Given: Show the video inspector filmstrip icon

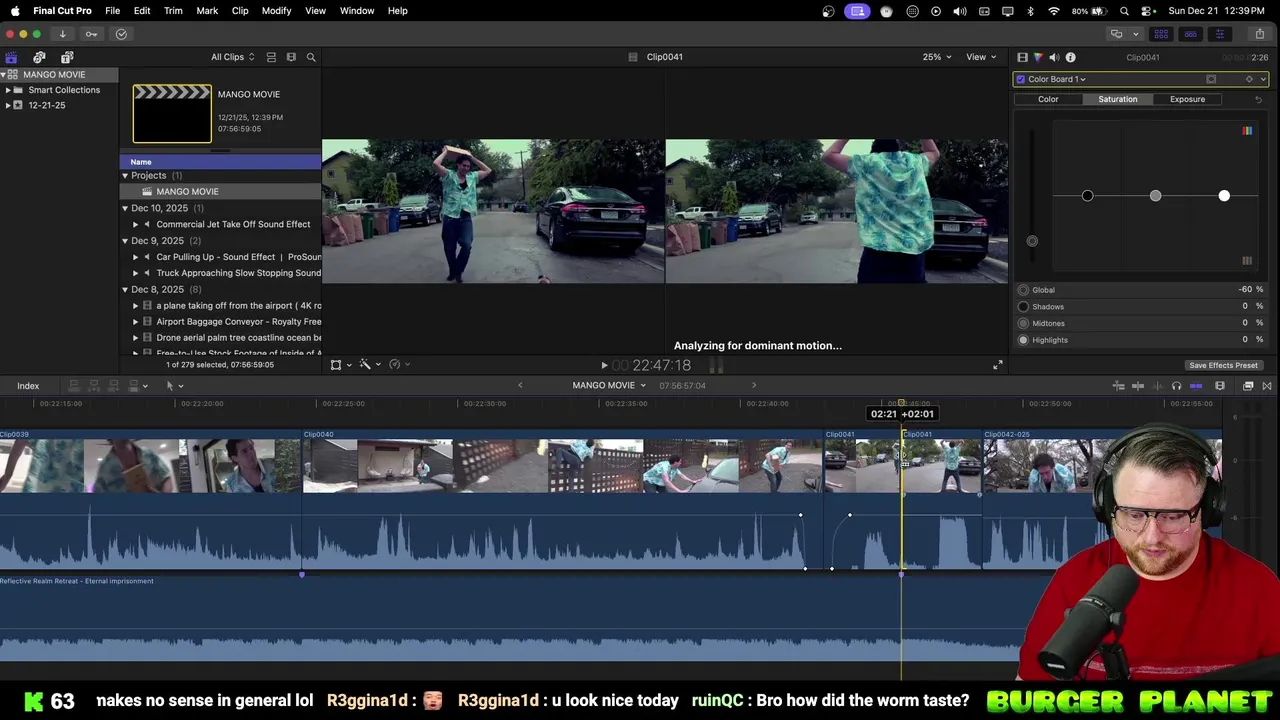Looking at the screenshot, I should pos(1022,57).
